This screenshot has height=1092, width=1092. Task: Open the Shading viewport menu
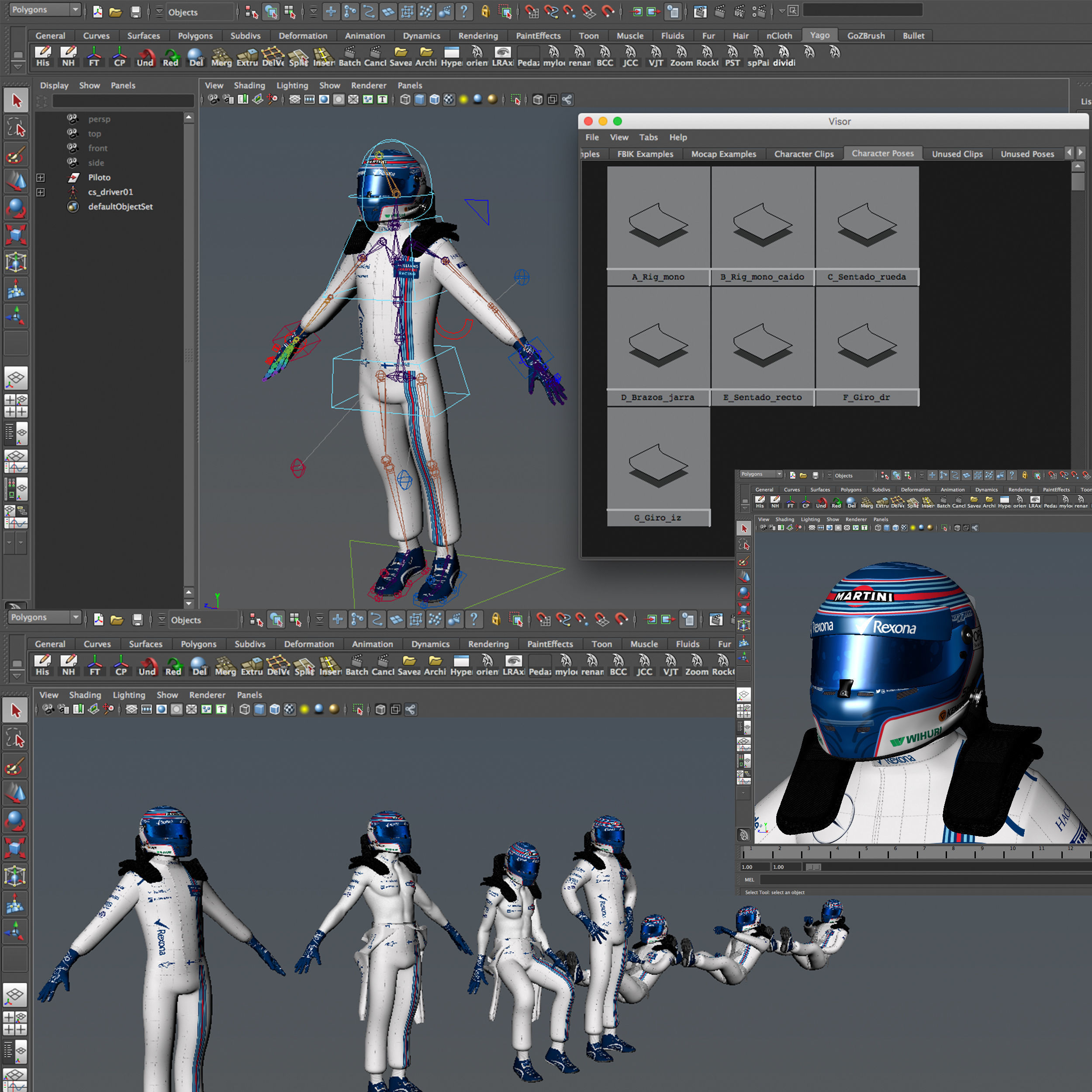[249, 85]
